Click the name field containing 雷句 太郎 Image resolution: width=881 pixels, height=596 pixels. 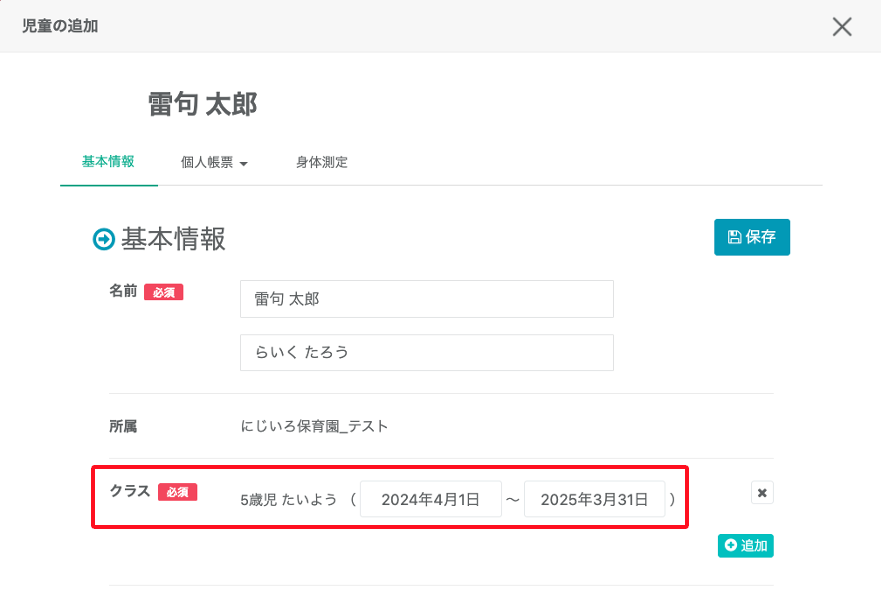[x=427, y=299]
